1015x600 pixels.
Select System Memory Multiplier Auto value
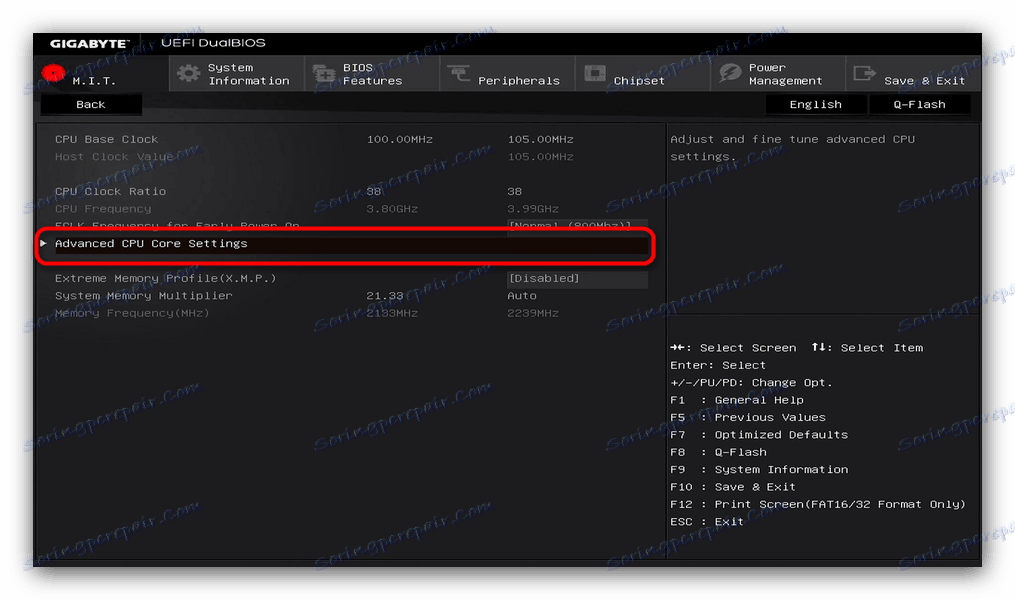click(x=522, y=296)
